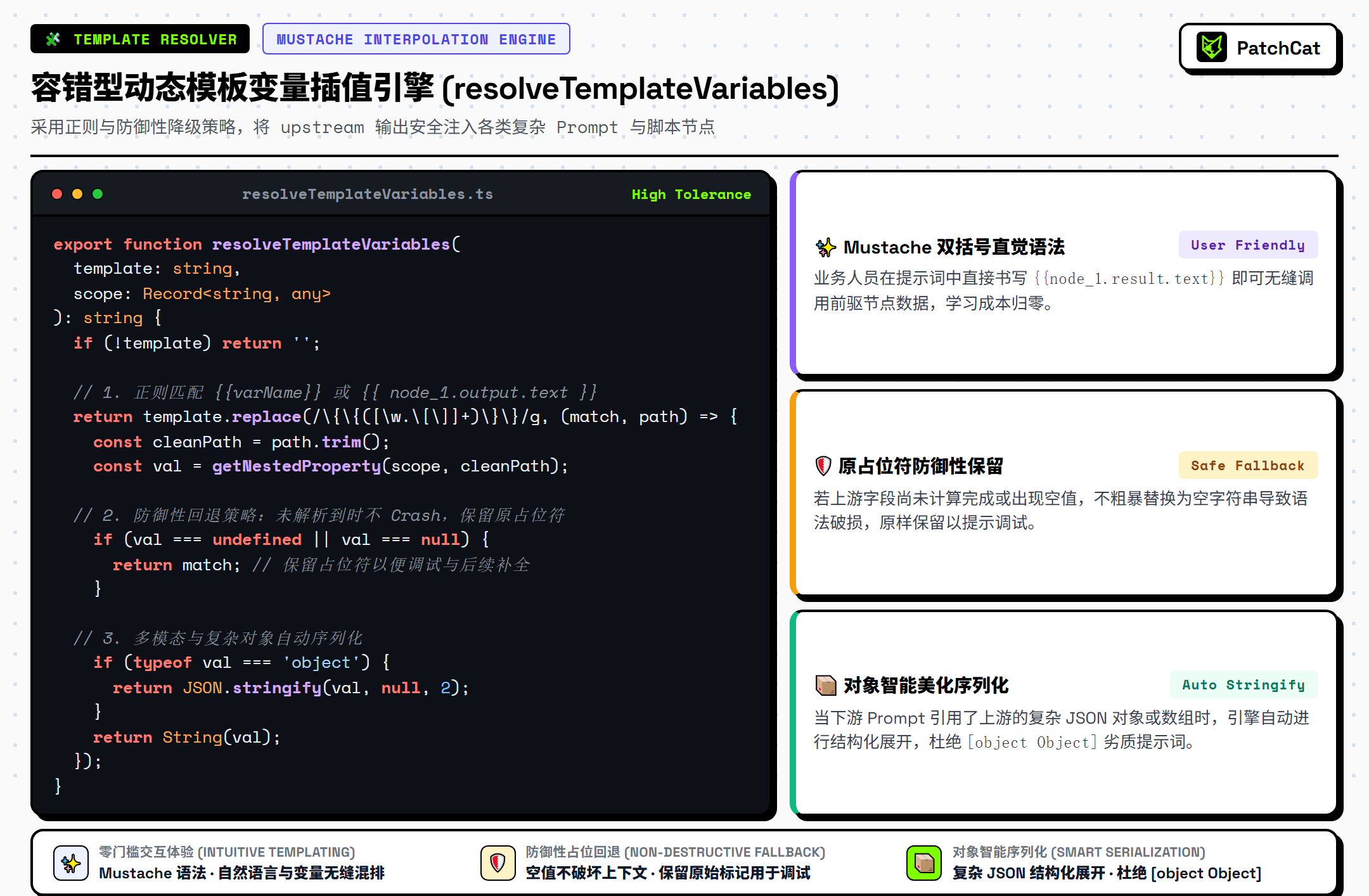Click footer text 空值不破坏上下文 · 保留原始标记用于调试
This screenshot has height=896, width=1369.
(x=668, y=873)
